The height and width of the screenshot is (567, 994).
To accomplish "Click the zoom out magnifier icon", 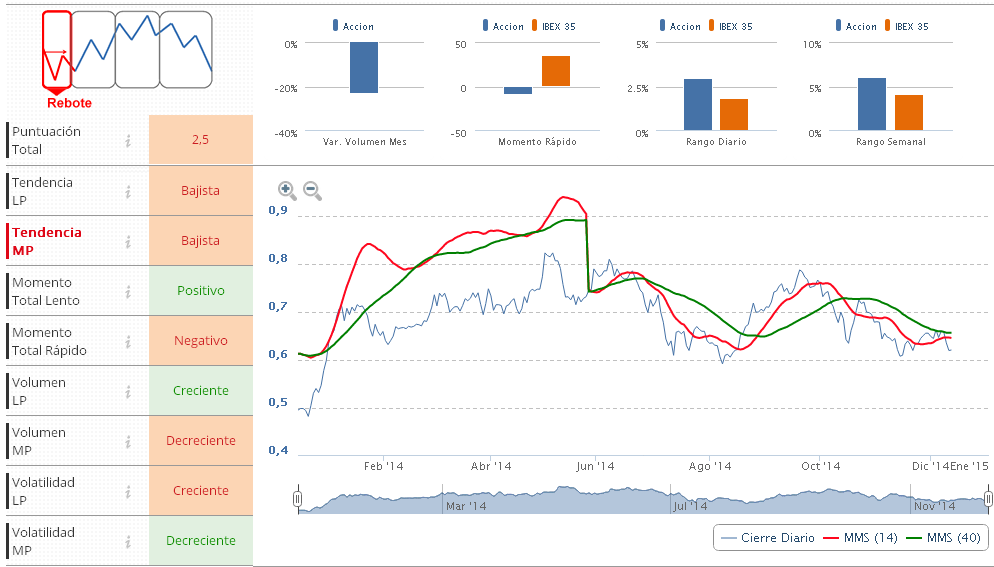I will click(x=311, y=189).
